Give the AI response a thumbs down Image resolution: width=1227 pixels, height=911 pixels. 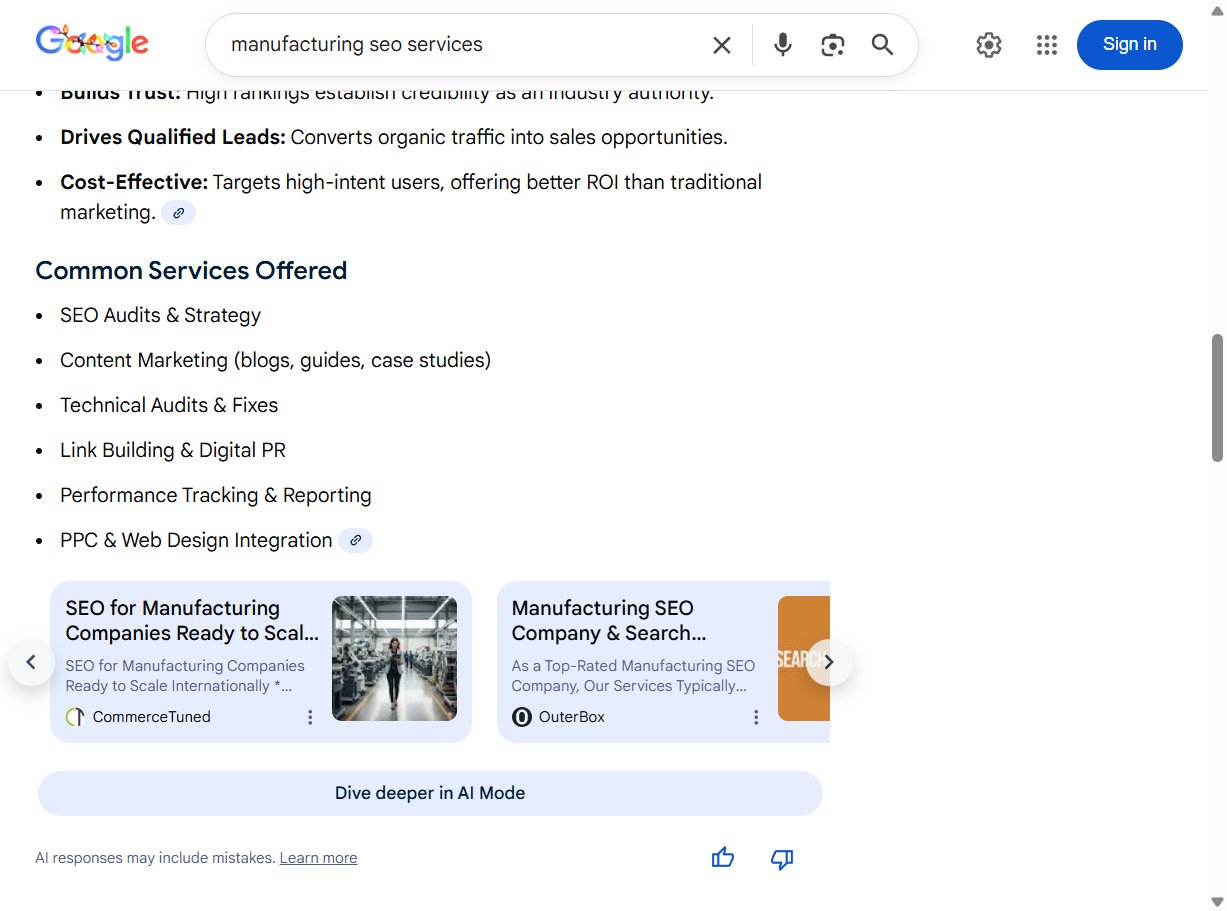(x=781, y=858)
